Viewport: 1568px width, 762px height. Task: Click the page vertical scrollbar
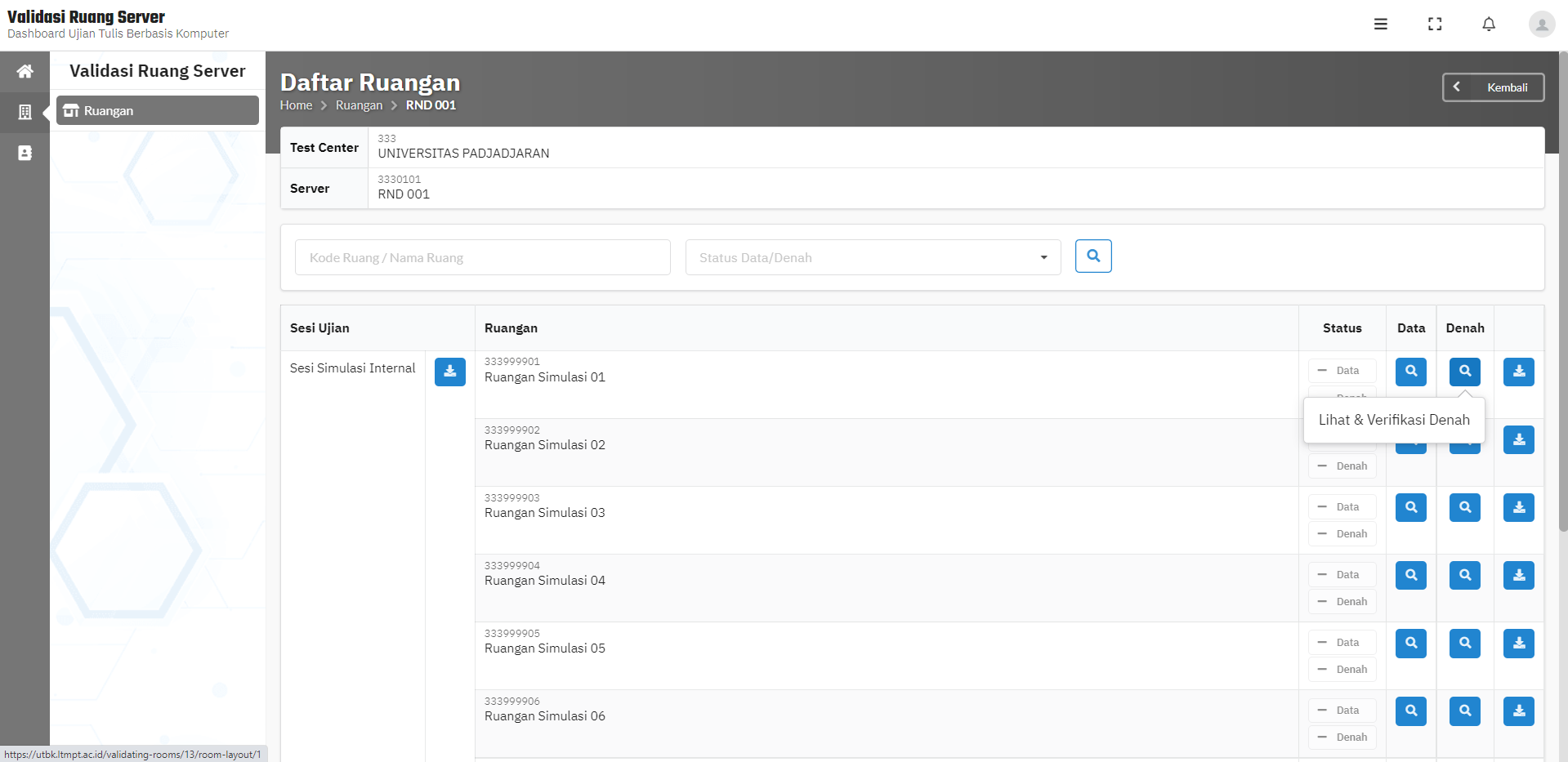pyautogui.click(x=1563, y=292)
